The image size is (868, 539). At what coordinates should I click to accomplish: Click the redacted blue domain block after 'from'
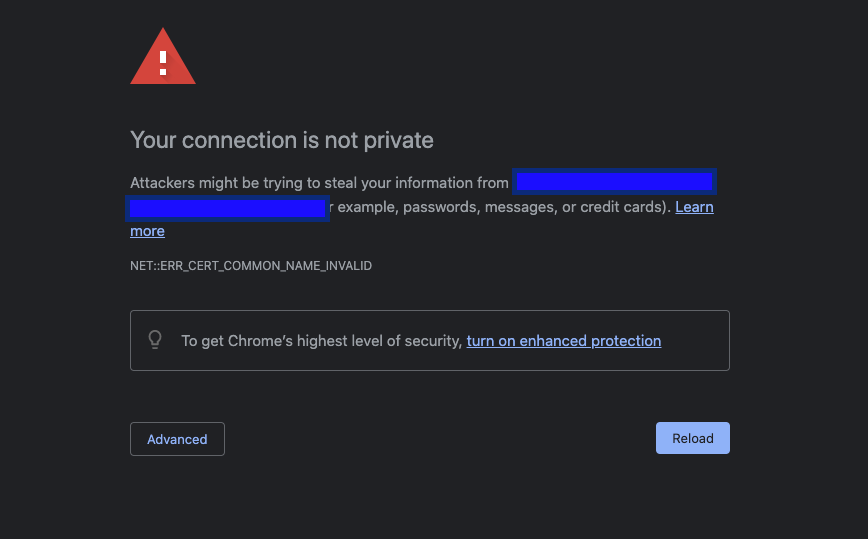click(x=614, y=182)
